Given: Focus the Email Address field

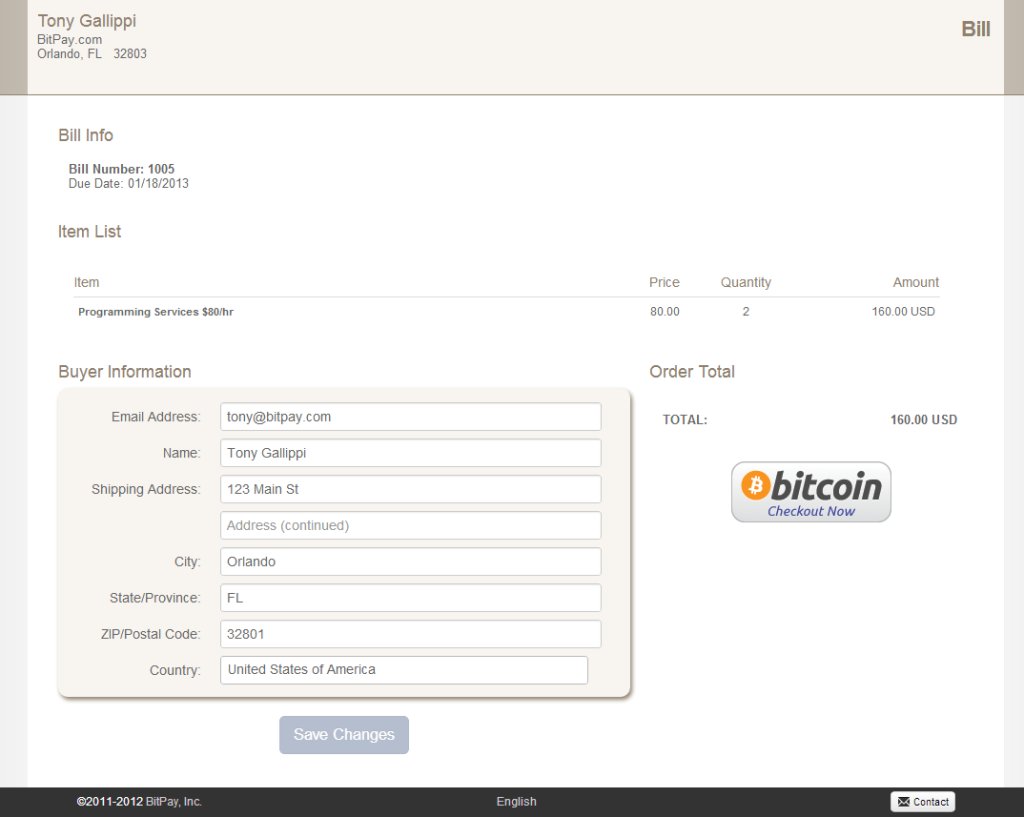Looking at the screenshot, I should pos(411,417).
